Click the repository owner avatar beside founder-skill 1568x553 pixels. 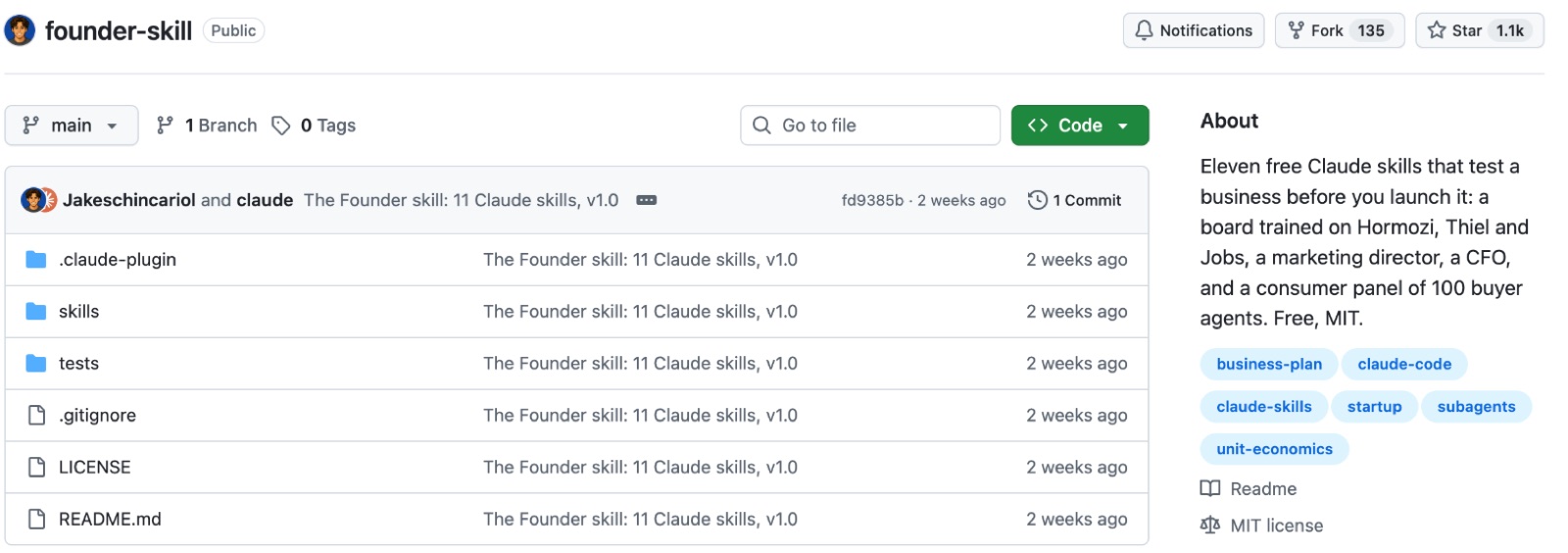coord(20,30)
